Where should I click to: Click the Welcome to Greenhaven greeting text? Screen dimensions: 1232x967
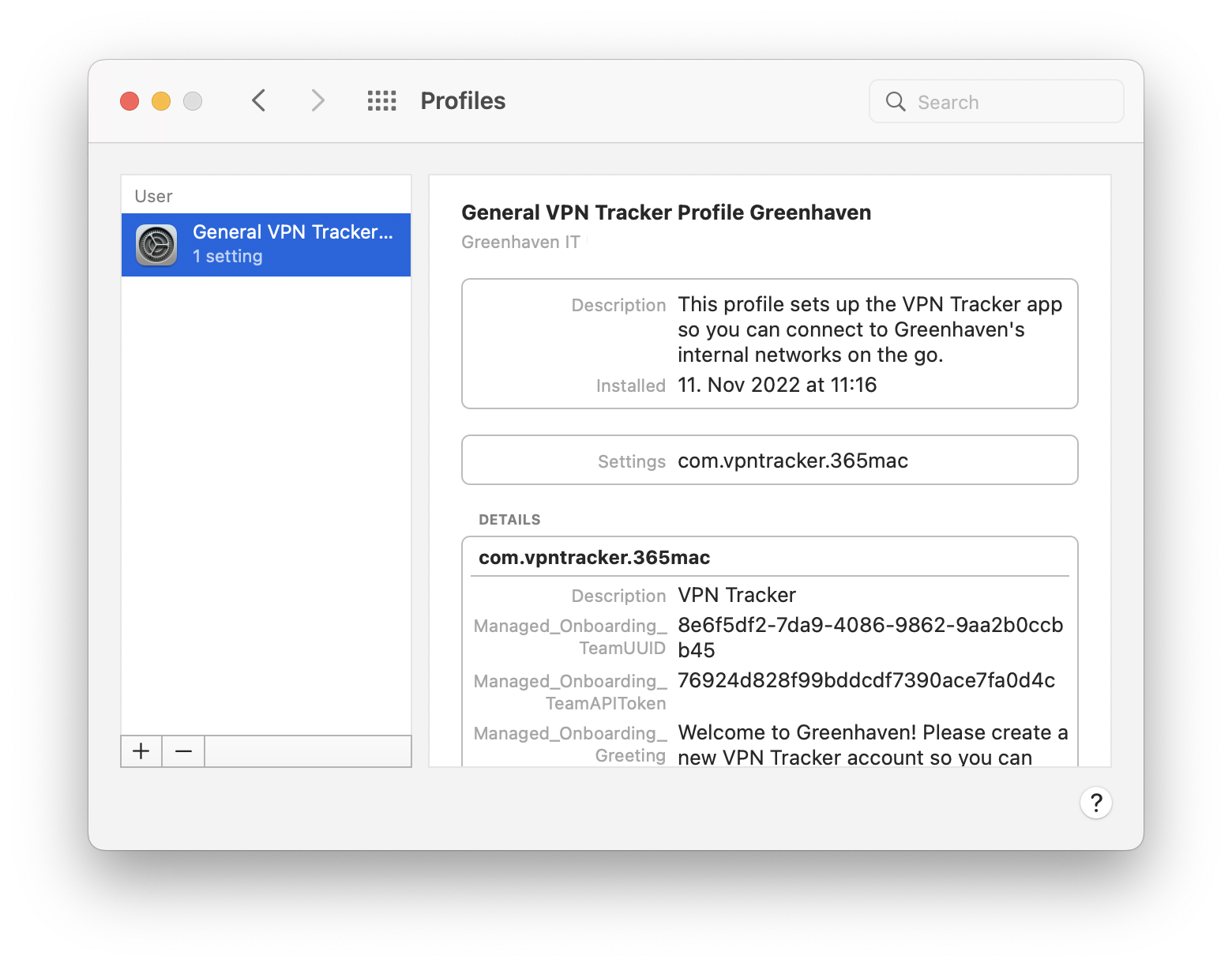tap(873, 744)
